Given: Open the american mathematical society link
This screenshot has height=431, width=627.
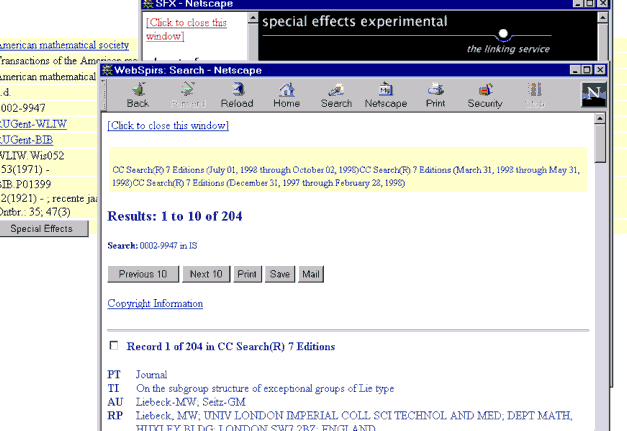Looking at the screenshot, I should pyautogui.click(x=64, y=45).
